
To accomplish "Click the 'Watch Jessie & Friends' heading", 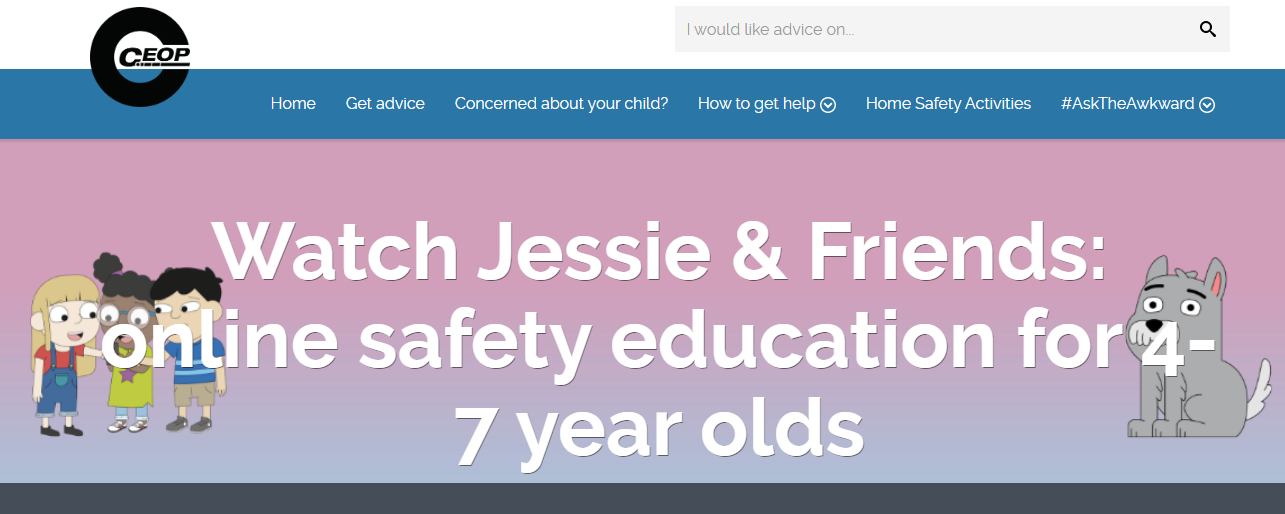I will click(660, 252).
